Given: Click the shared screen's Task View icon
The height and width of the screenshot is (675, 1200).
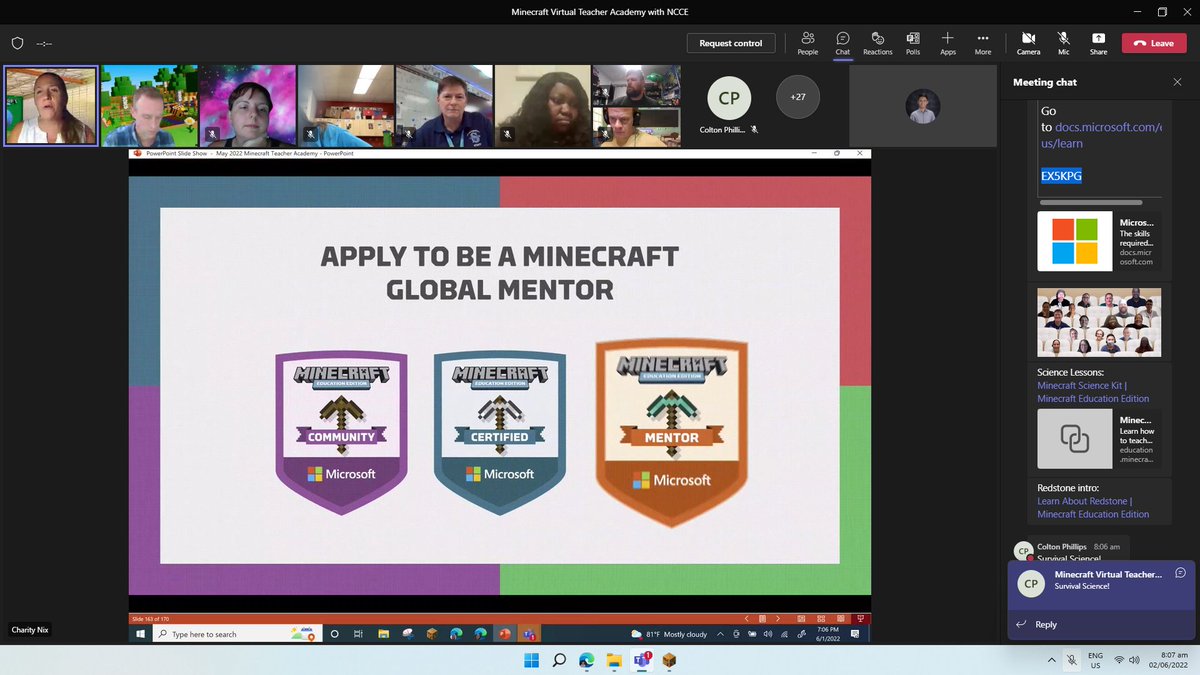Looking at the screenshot, I should 358,634.
